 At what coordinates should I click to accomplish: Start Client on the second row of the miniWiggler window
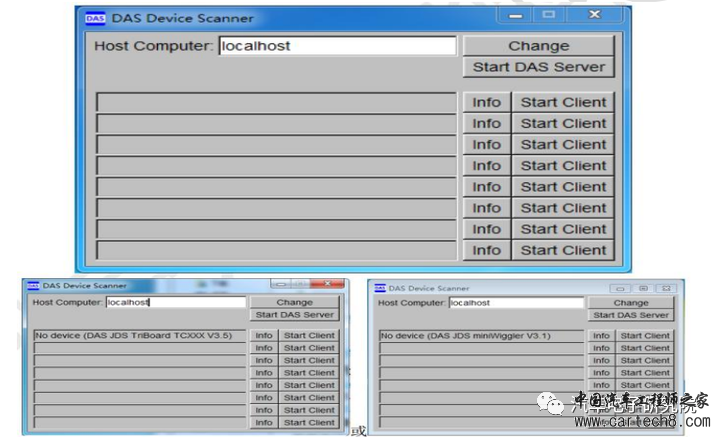[x=645, y=348]
